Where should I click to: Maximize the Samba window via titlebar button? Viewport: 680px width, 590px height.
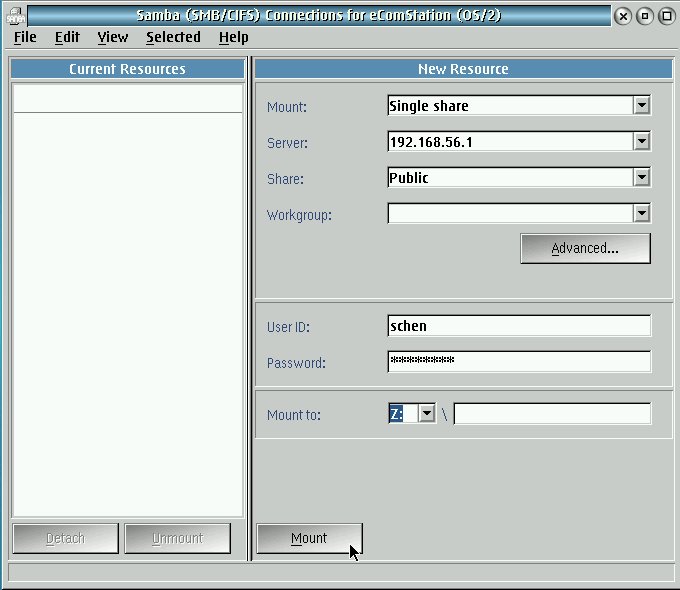pyautogui.click(x=667, y=16)
